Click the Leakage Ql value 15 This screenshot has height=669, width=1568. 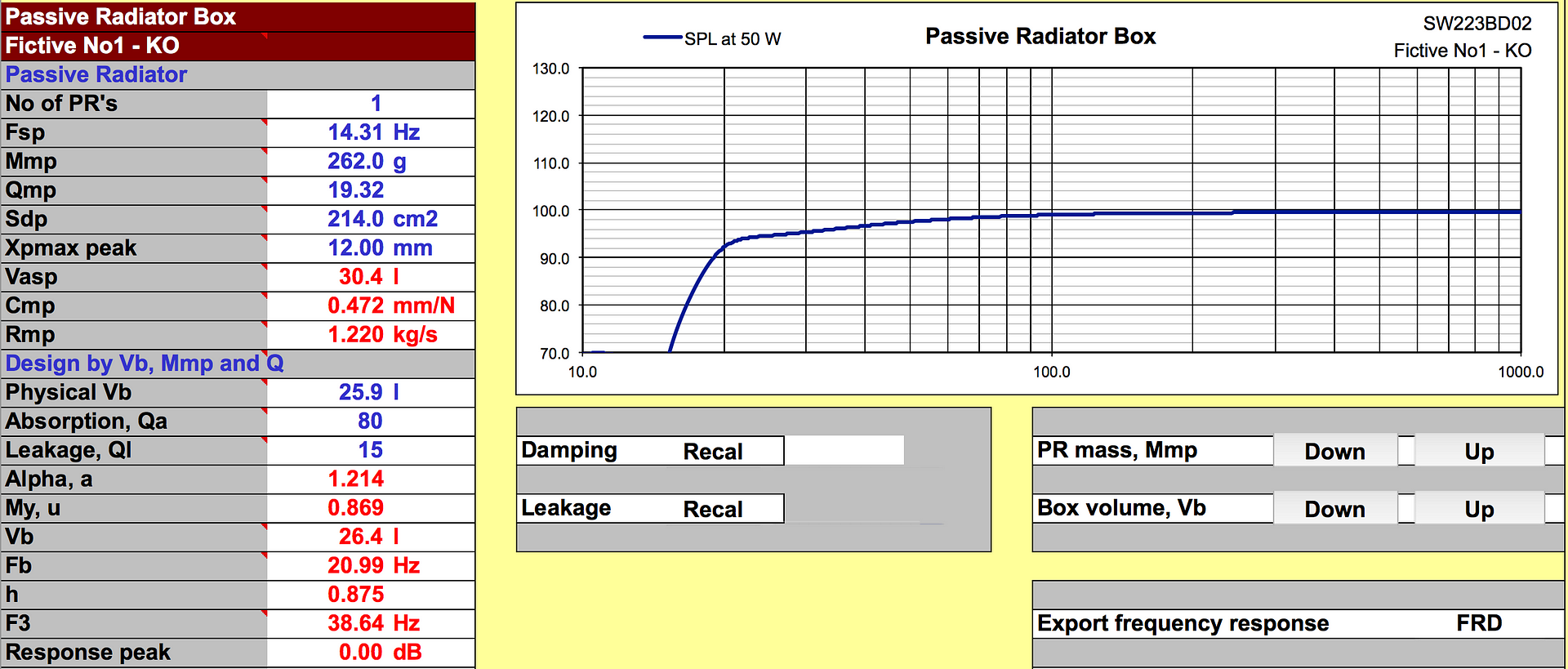coord(371,450)
